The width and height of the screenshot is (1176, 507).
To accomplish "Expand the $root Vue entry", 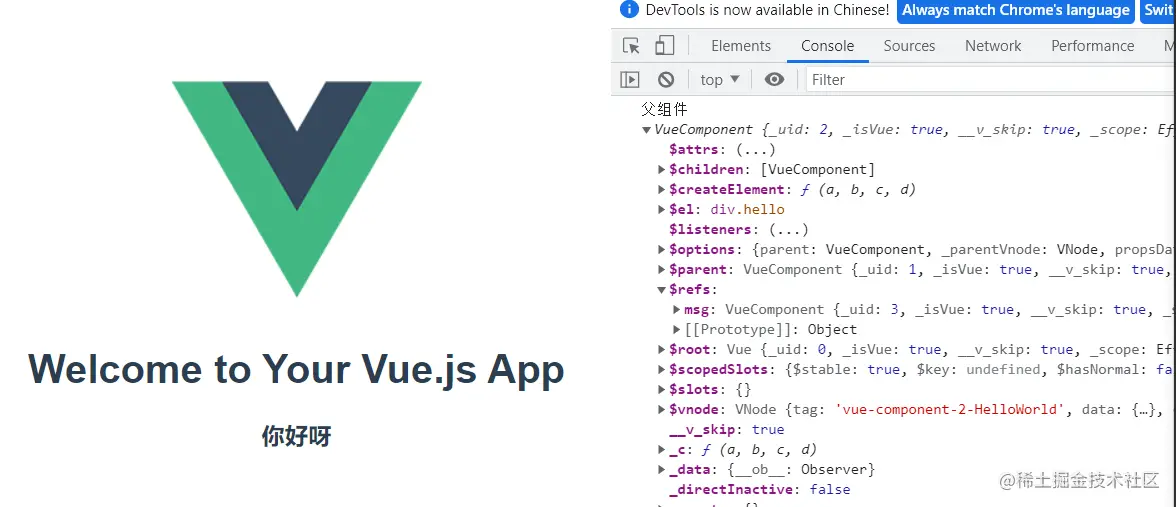I will (662, 350).
